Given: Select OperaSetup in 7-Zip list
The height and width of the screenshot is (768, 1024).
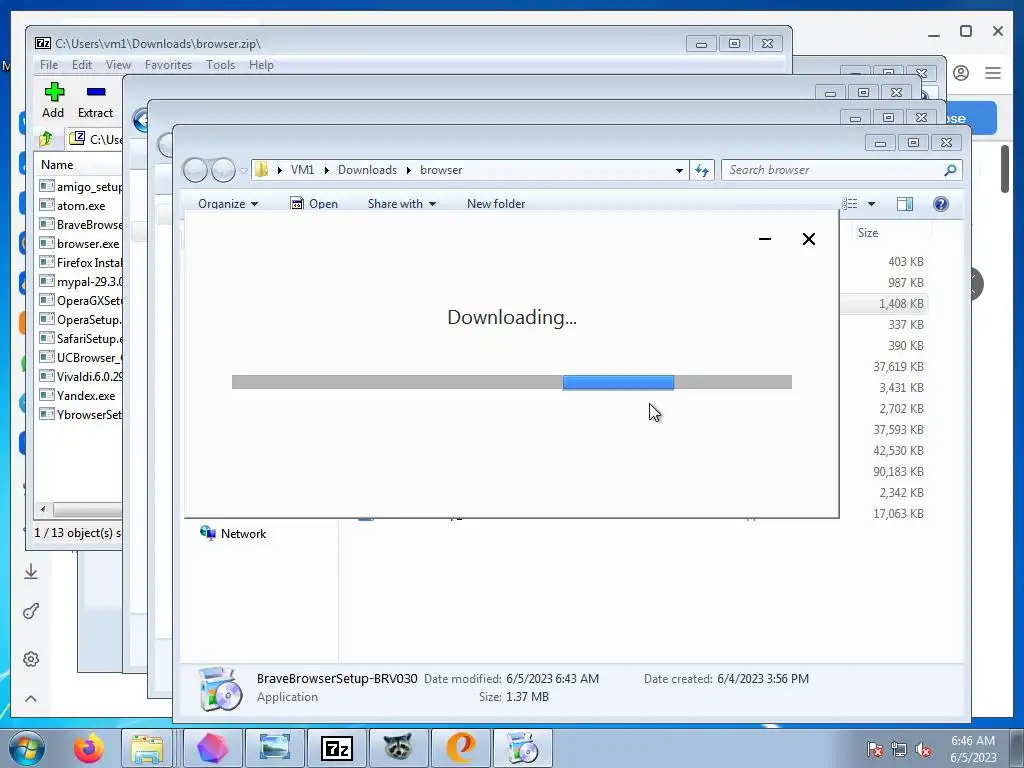Looking at the screenshot, I should point(81,319).
